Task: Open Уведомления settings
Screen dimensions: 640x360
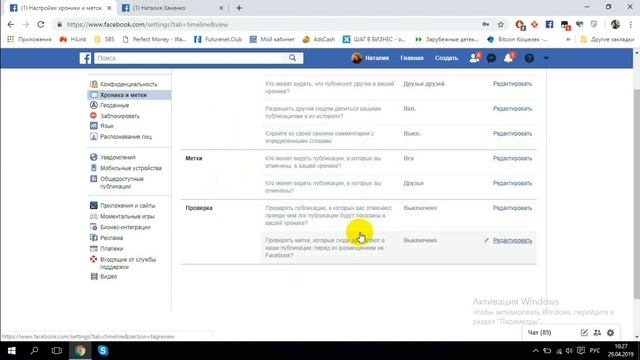Action: tap(118, 157)
